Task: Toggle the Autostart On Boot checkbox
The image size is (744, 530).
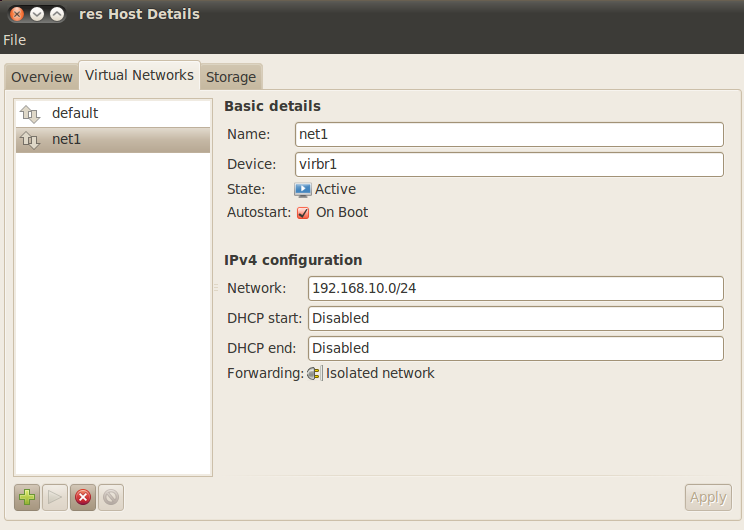Action: pos(303,213)
